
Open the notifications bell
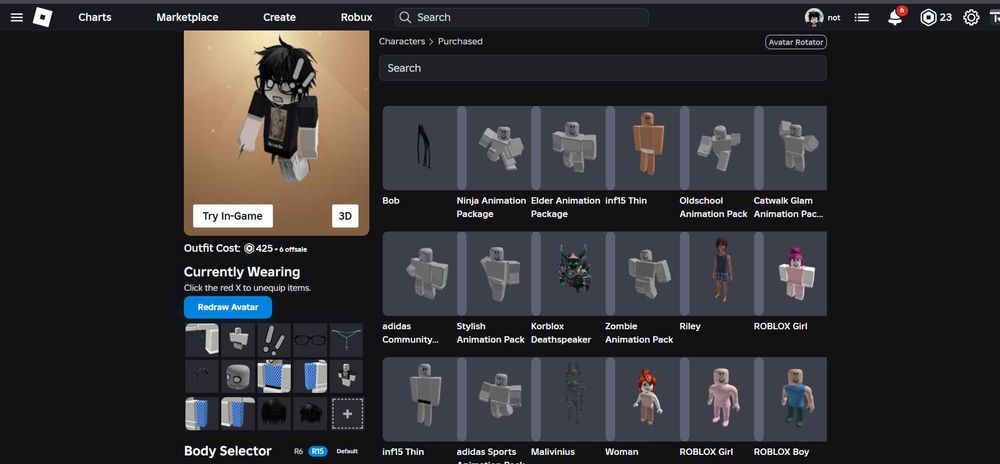tap(895, 17)
